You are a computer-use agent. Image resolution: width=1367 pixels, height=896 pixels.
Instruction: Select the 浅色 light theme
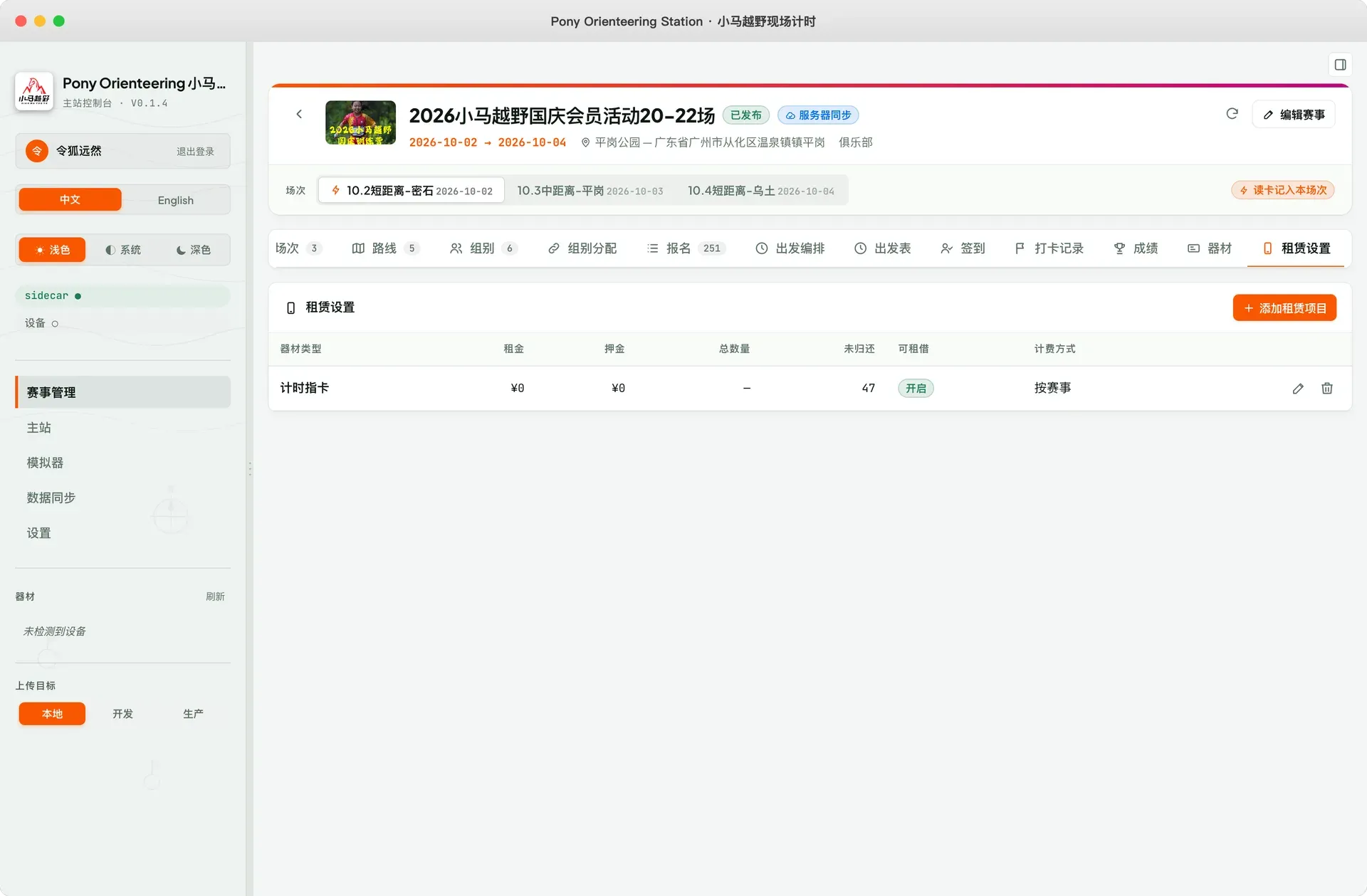tap(52, 250)
